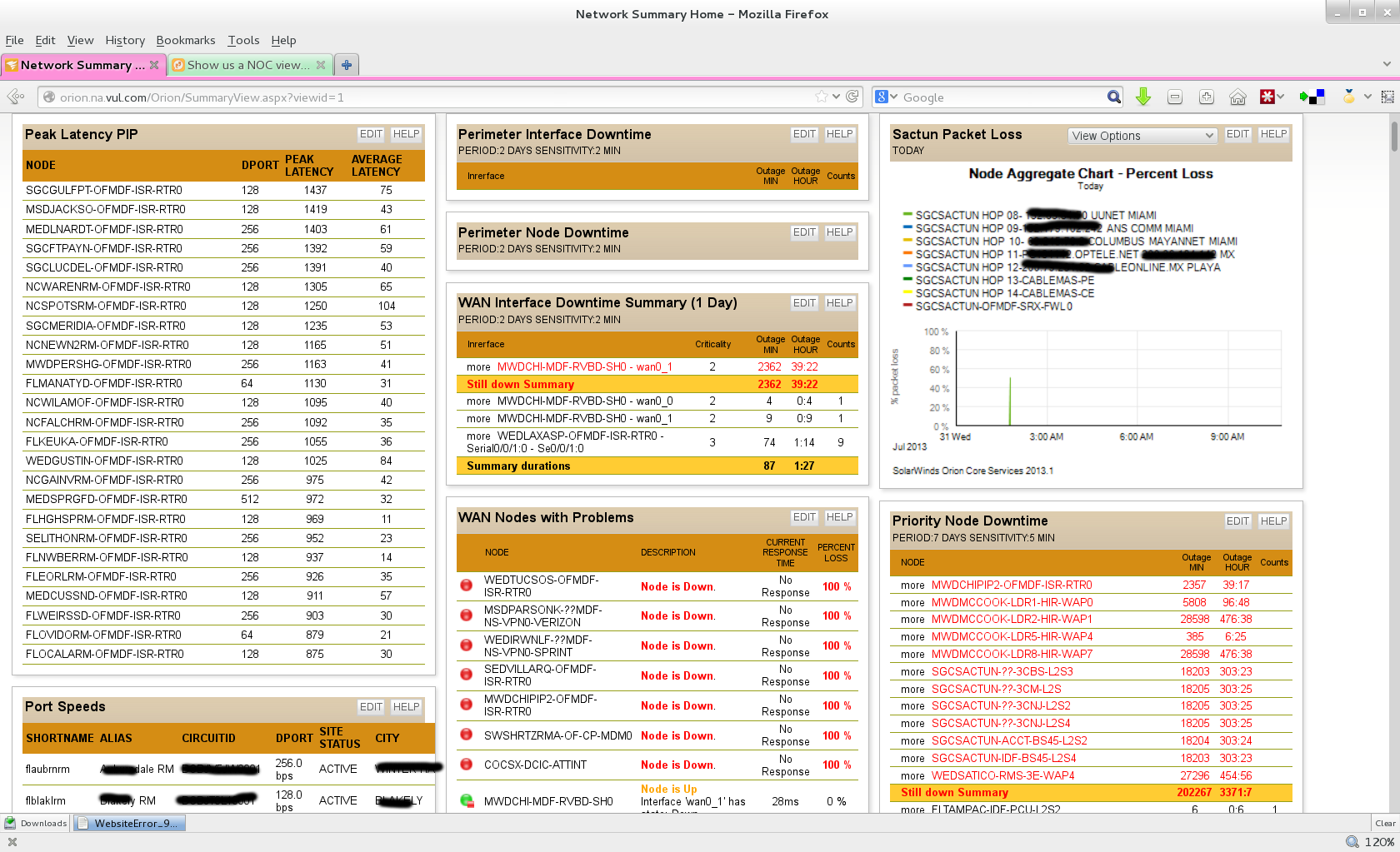
Task: Open the search engine selector dropdown
Action: tap(887, 97)
